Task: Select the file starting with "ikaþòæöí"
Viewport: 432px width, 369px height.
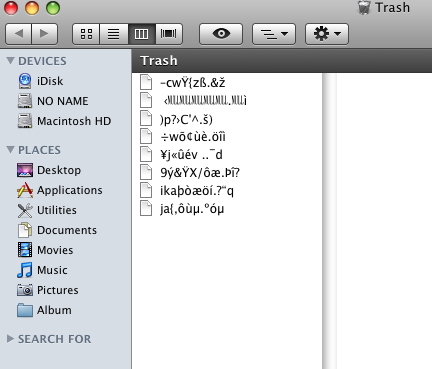Action: pos(197,191)
